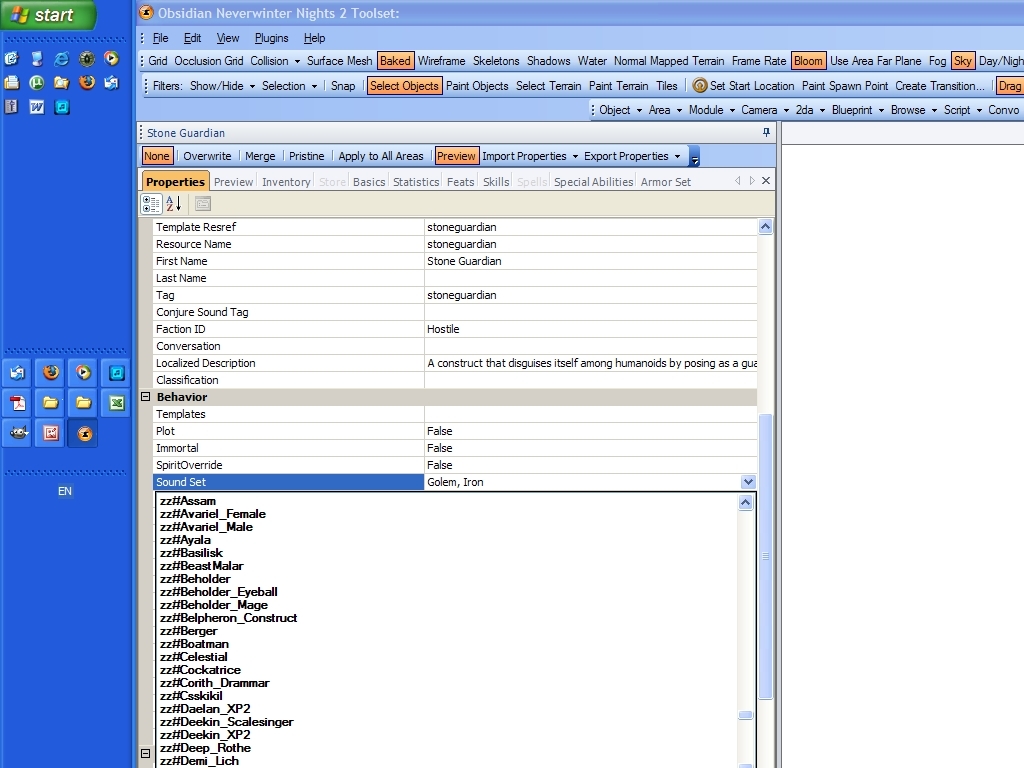
Task: Open the GIMP taskbar window
Action: pyautogui.click(x=18, y=433)
